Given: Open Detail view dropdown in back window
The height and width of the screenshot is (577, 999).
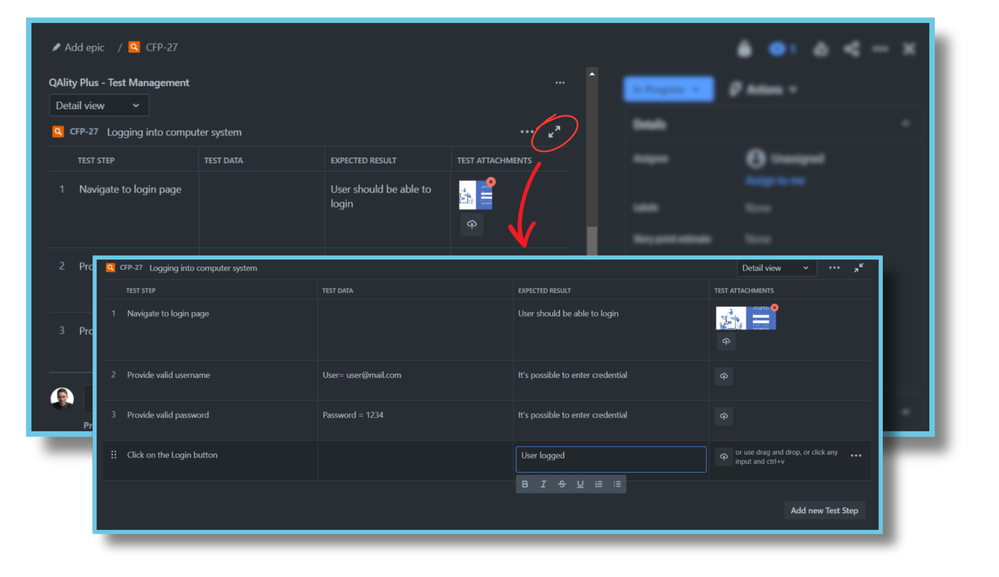Looking at the screenshot, I should click(99, 106).
